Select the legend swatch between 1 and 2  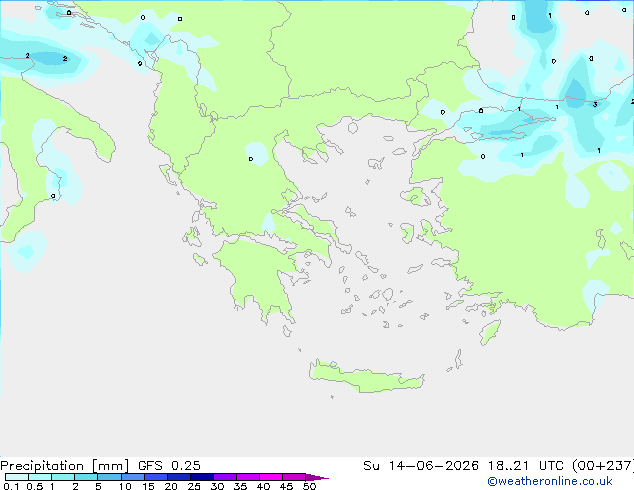pos(63,477)
